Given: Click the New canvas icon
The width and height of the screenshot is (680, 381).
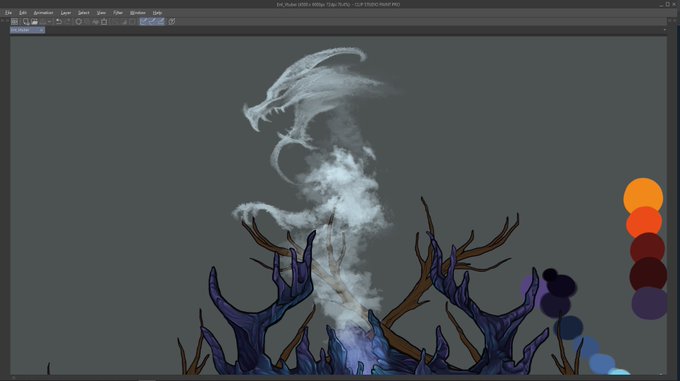Looking at the screenshot, I should [26, 21].
